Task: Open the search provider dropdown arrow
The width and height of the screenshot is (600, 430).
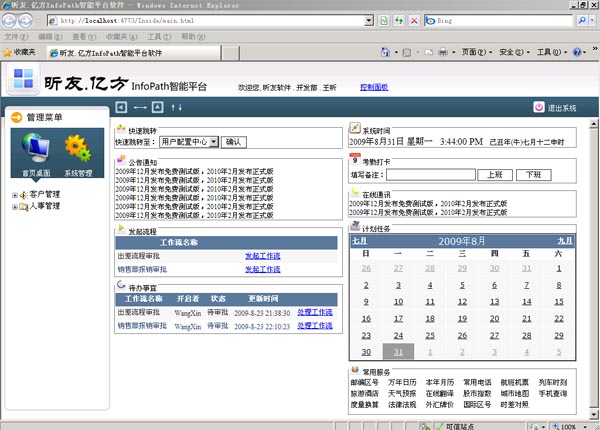Action: (x=592, y=21)
